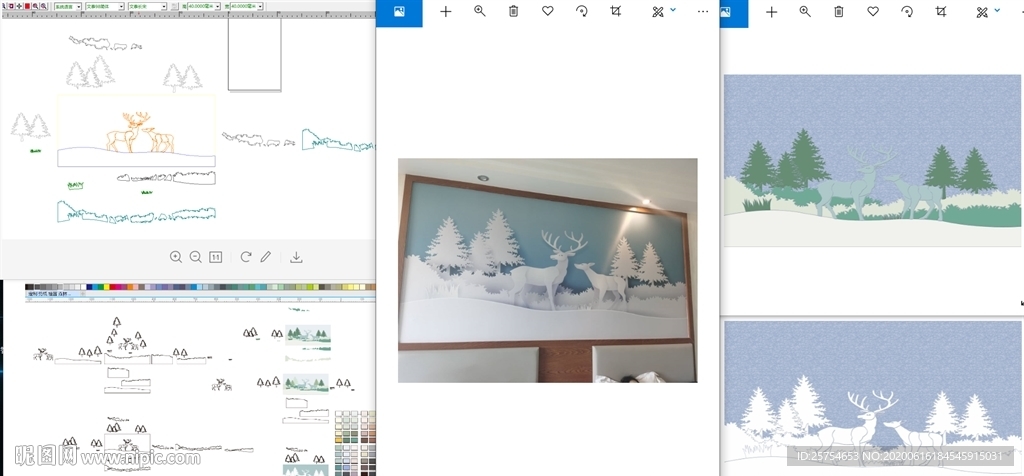Screen dimensions: 1024x476
Task: Click rotate icon in right Photos window
Action: click(x=907, y=12)
